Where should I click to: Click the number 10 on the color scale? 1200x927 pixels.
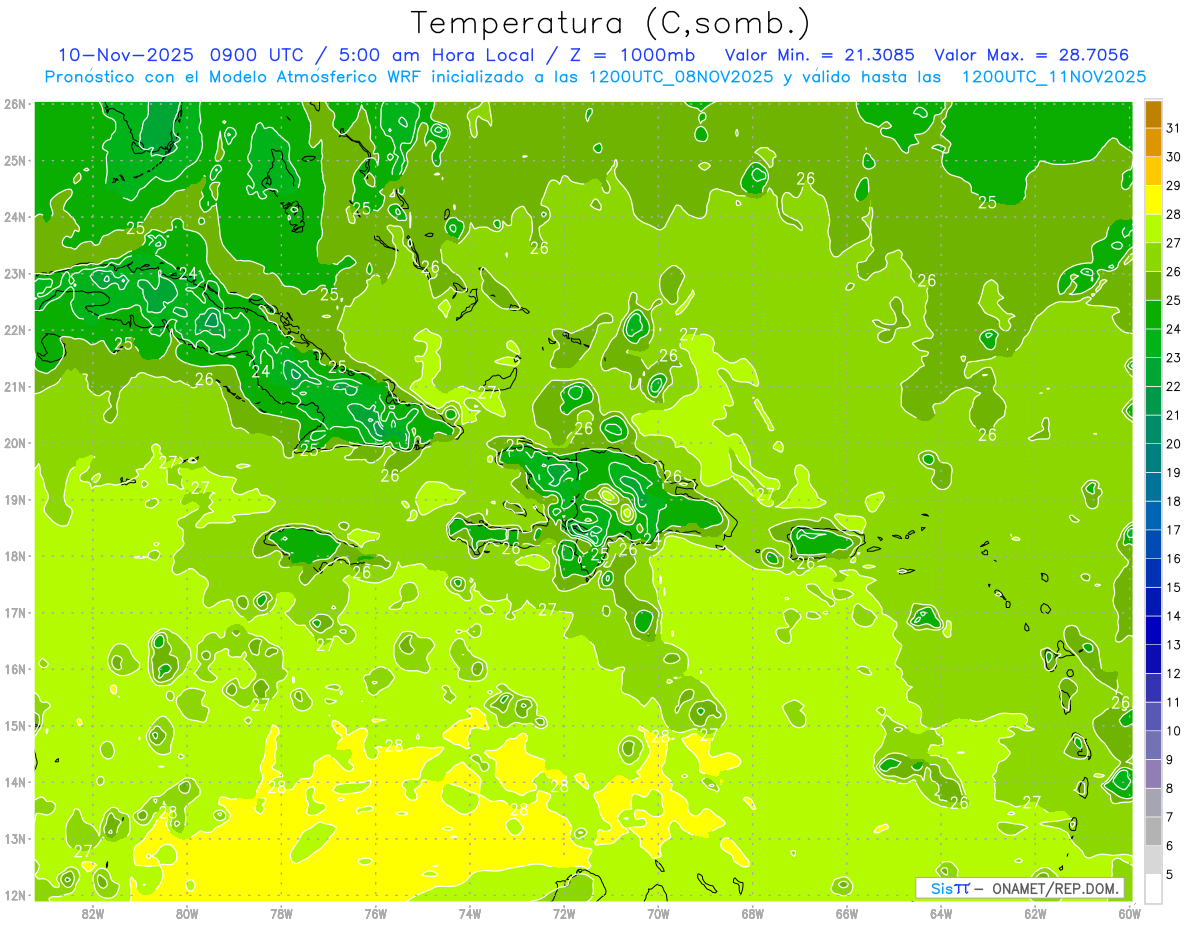pos(1174,731)
